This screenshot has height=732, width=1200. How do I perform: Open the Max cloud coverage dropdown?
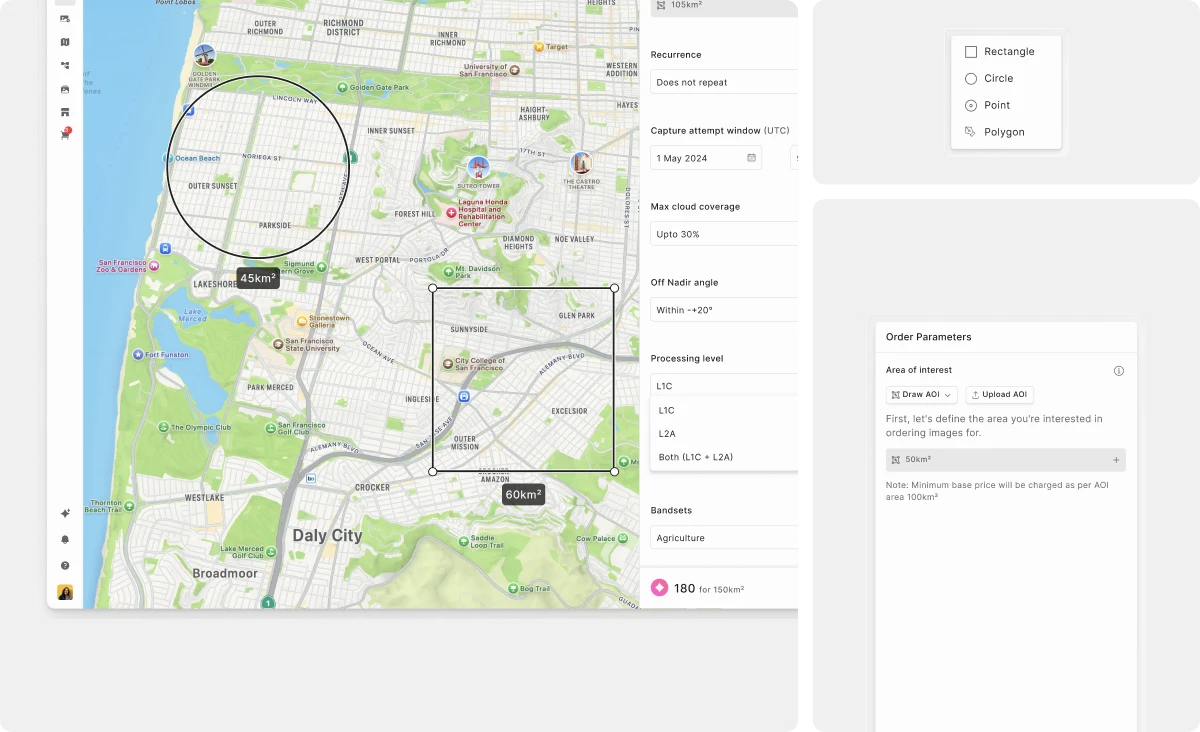(724, 234)
